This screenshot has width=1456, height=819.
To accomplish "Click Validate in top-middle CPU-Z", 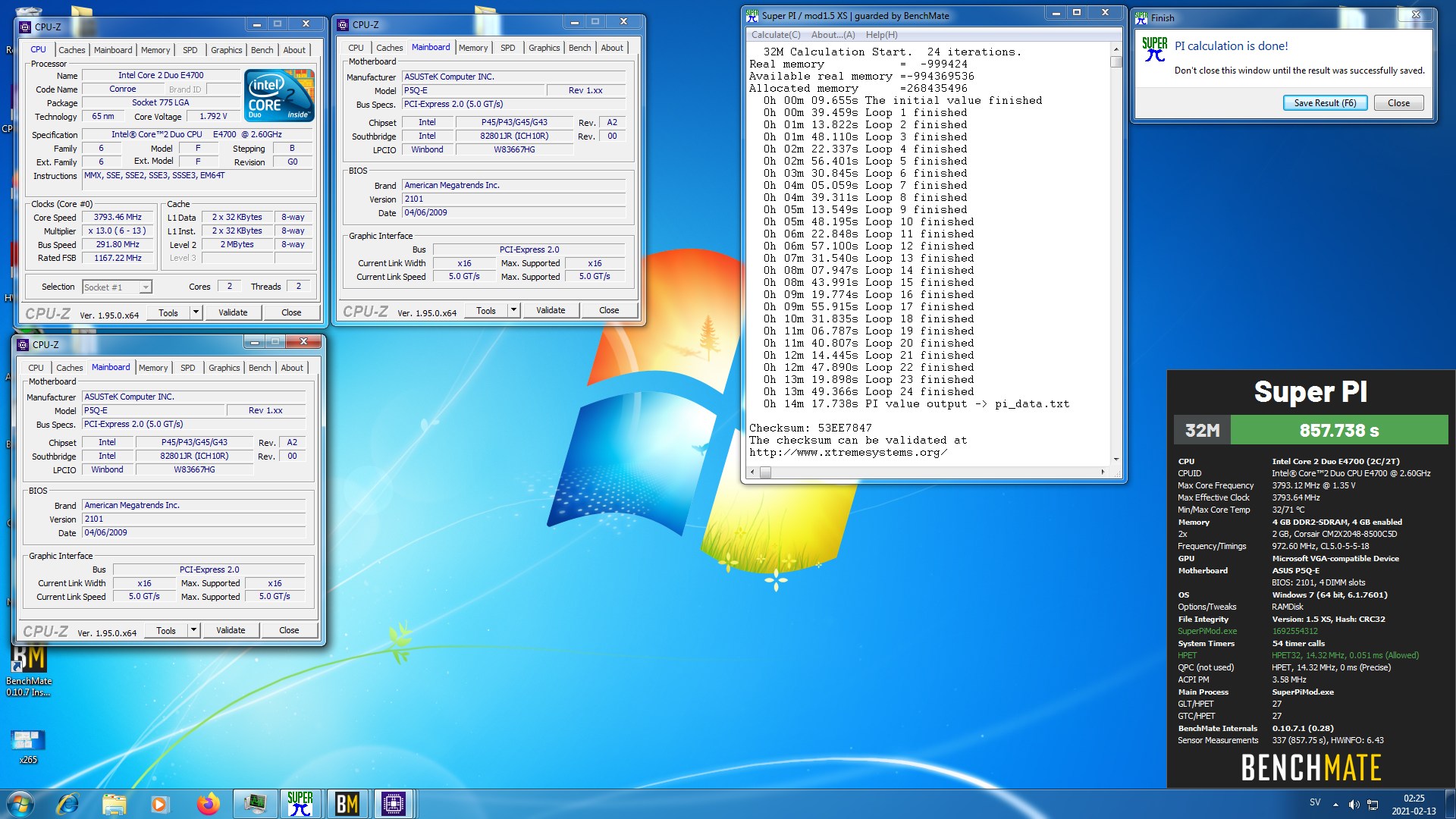I will [551, 310].
